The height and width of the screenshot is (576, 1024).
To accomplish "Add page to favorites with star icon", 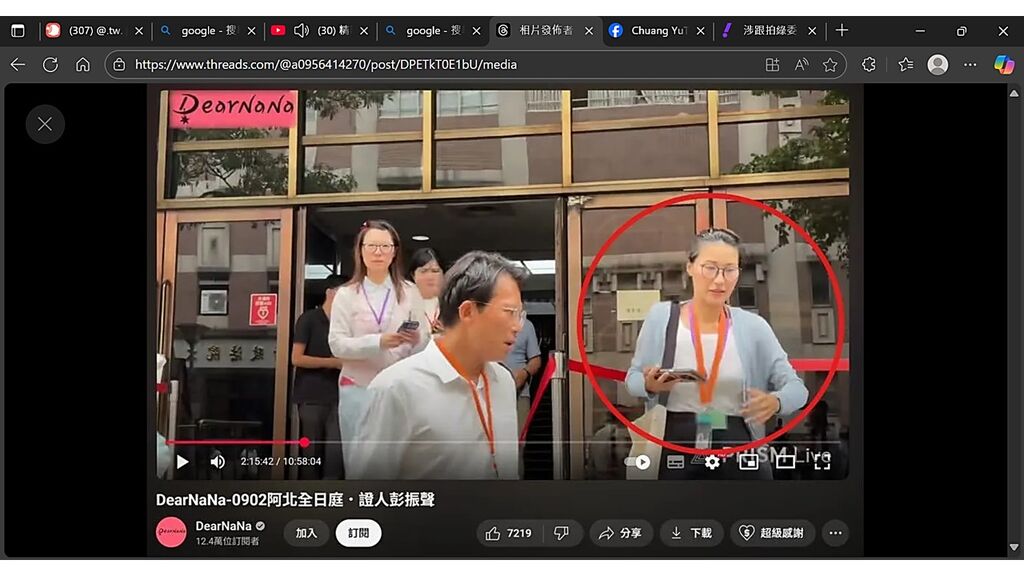I will [830, 64].
